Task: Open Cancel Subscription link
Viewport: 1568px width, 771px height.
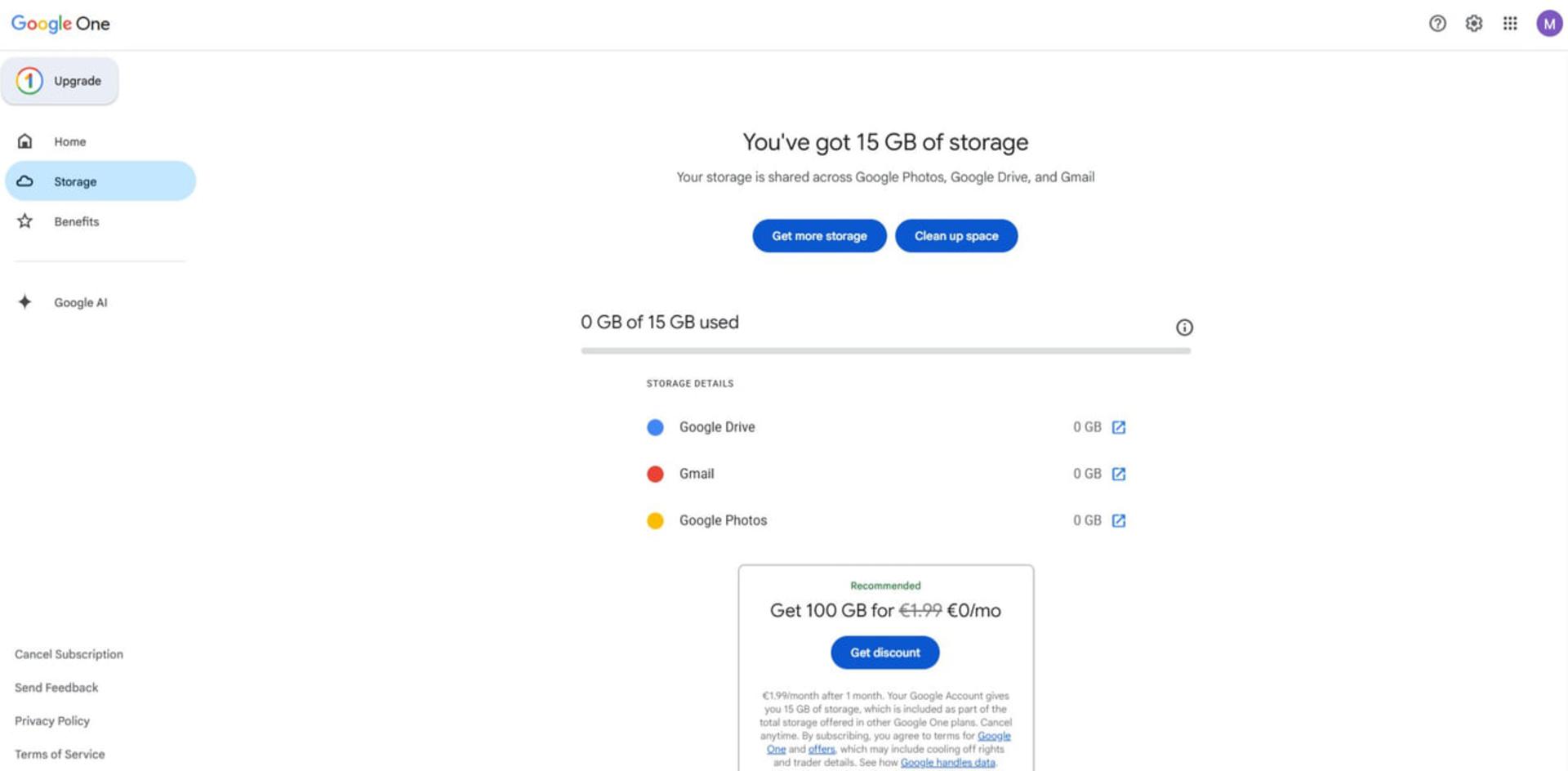Action: (69, 654)
